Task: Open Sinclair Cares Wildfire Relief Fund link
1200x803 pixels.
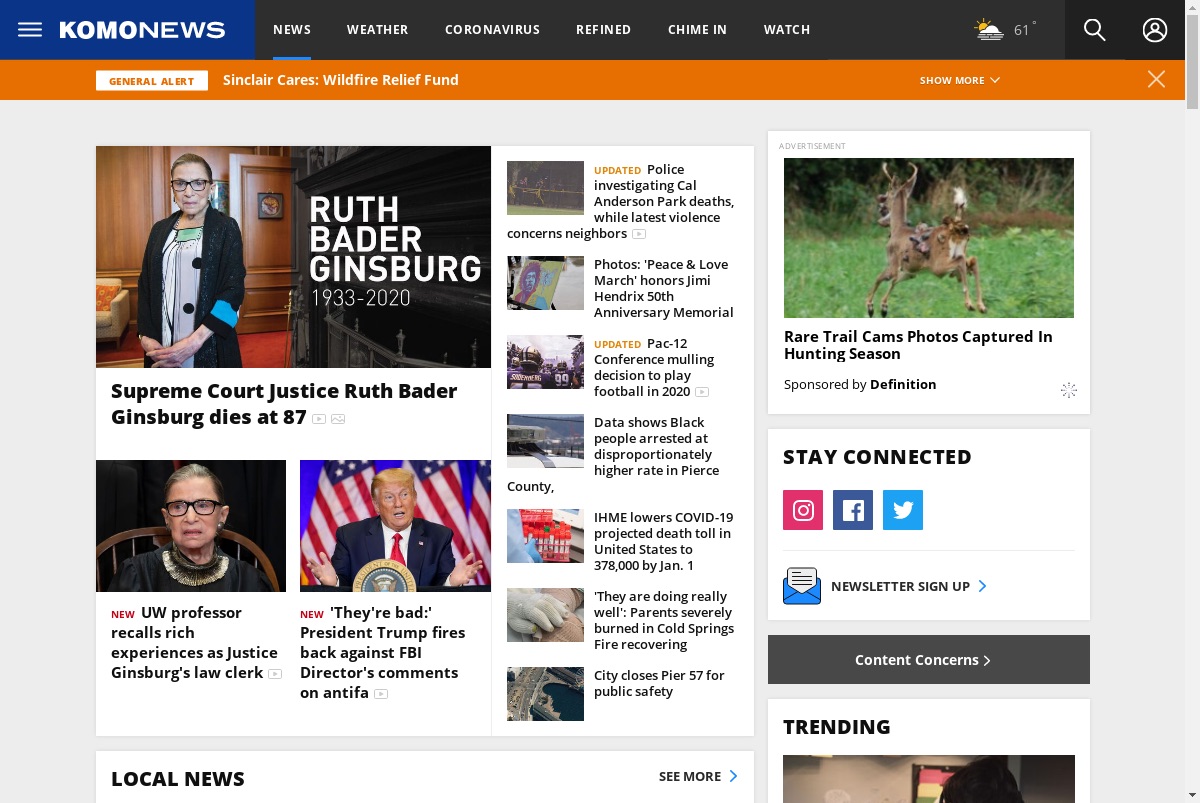Action: coord(341,80)
